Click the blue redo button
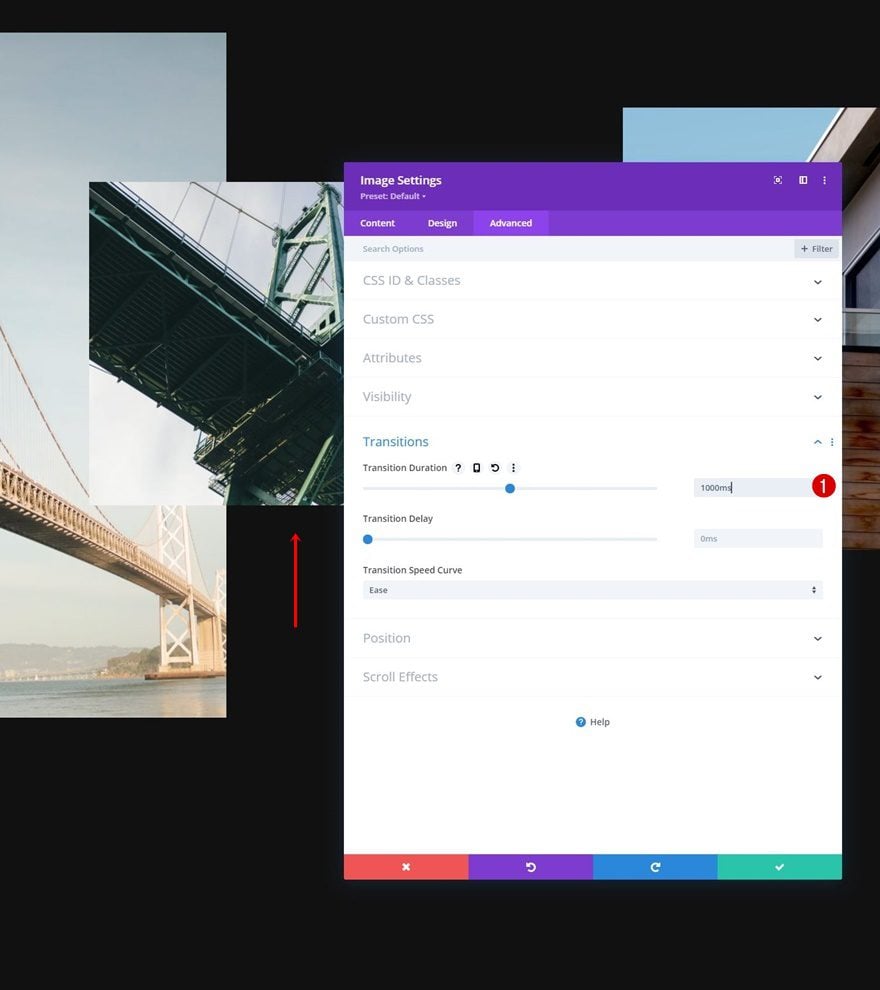Screen dimensions: 880x990 pyautogui.click(x=655, y=867)
